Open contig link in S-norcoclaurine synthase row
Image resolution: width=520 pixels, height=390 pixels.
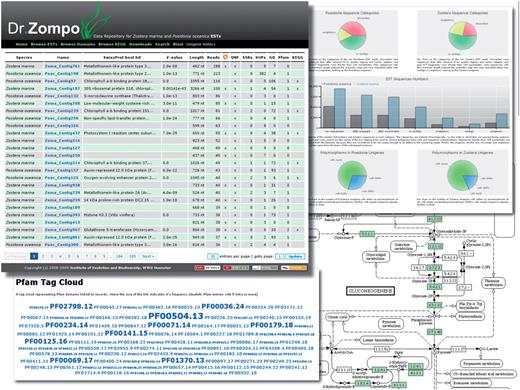[62, 96]
